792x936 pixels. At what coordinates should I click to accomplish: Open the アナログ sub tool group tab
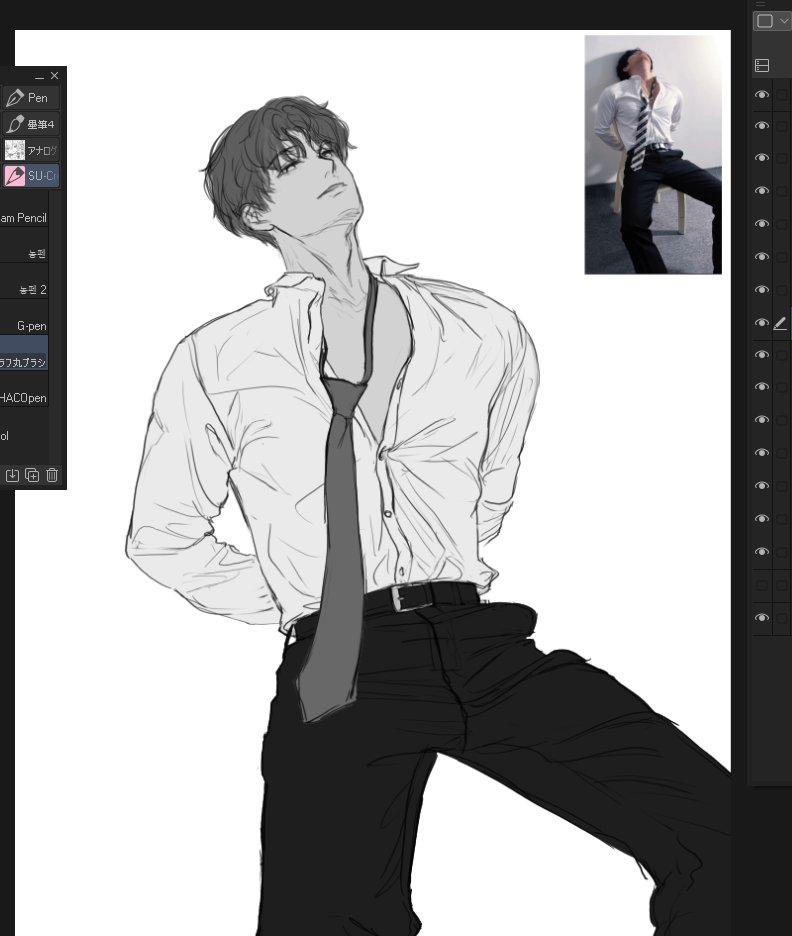coord(30,150)
